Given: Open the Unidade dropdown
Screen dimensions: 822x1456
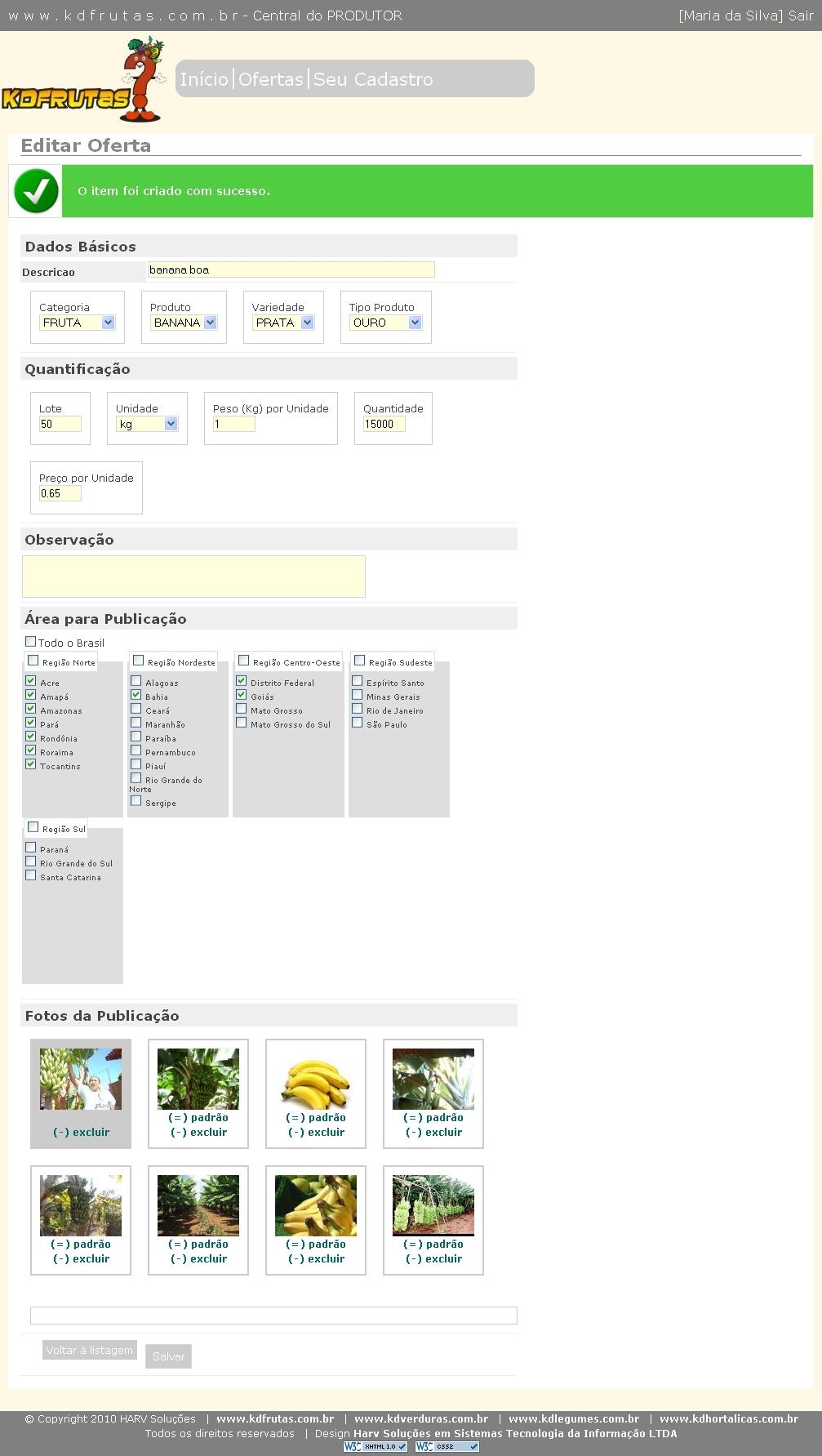Looking at the screenshot, I should pos(147,424).
